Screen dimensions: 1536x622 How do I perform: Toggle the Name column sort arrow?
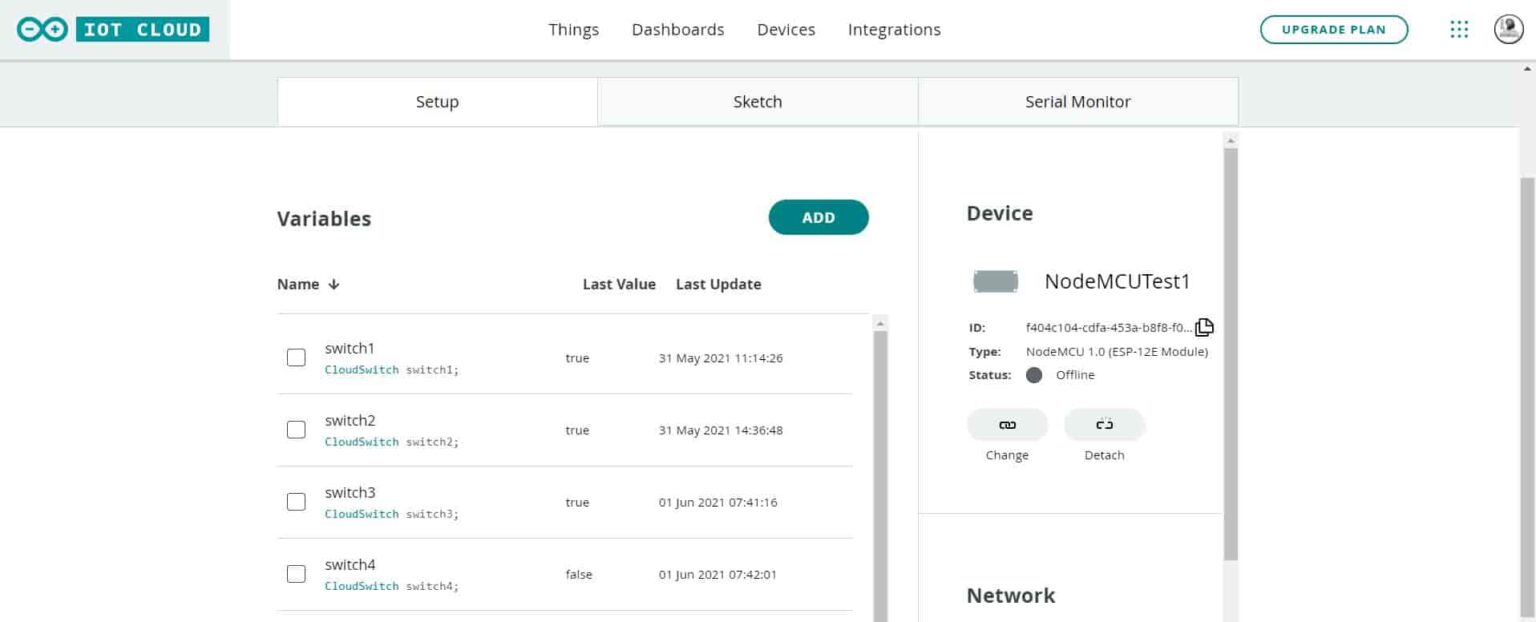point(331,284)
